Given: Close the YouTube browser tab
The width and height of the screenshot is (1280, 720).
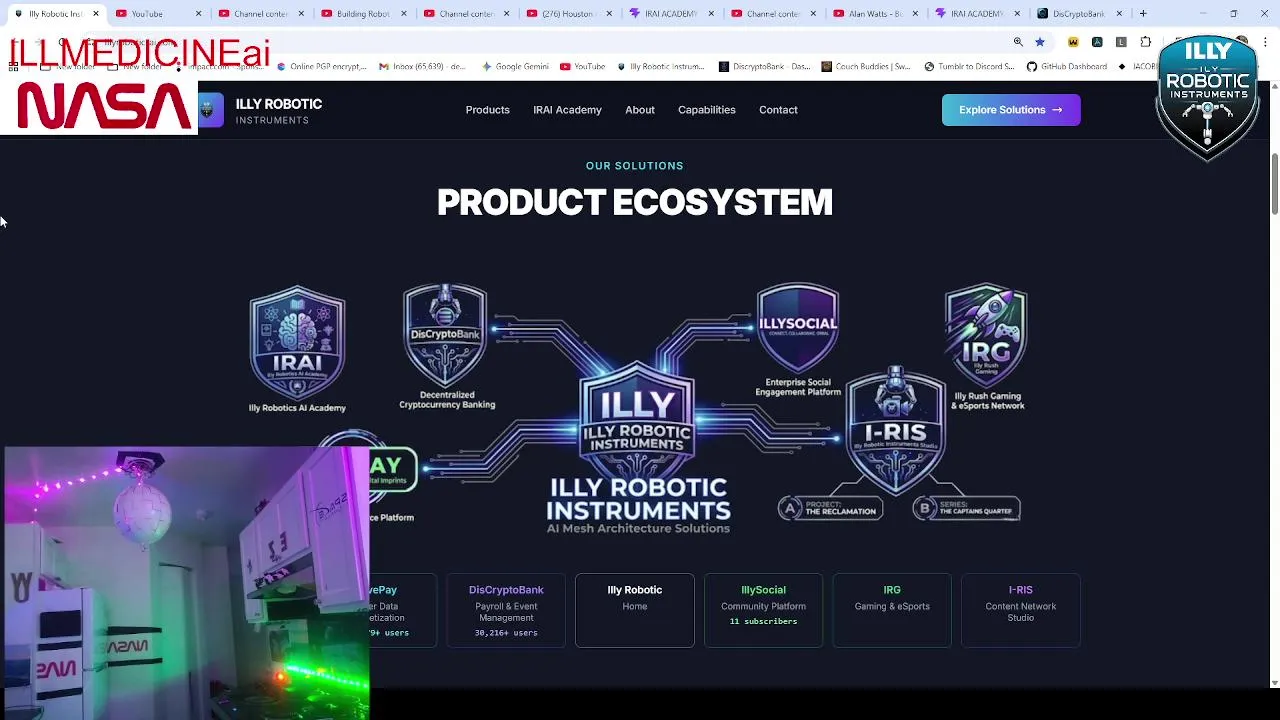Looking at the screenshot, I should pos(198,14).
